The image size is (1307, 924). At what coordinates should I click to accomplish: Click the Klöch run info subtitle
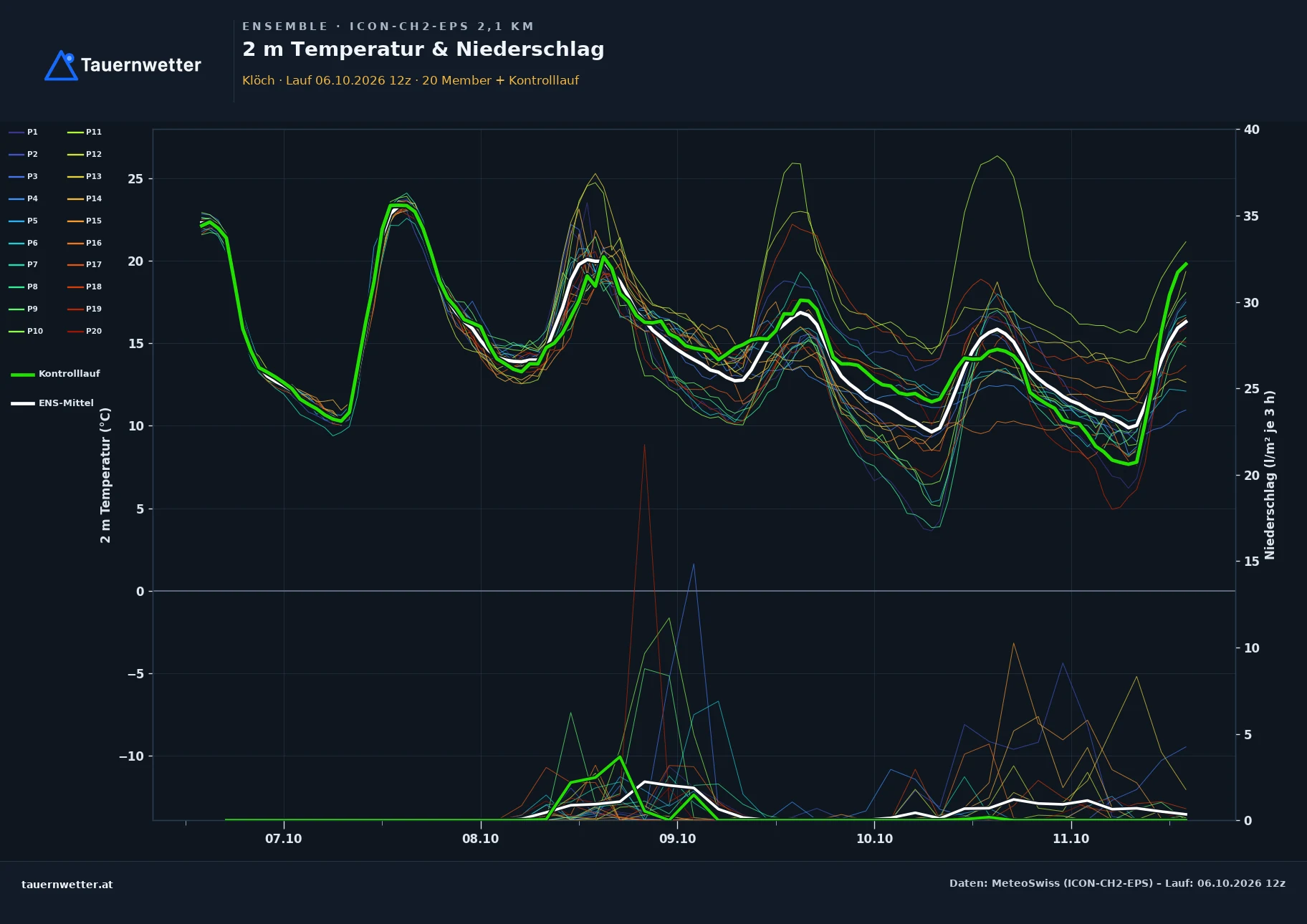point(411,80)
